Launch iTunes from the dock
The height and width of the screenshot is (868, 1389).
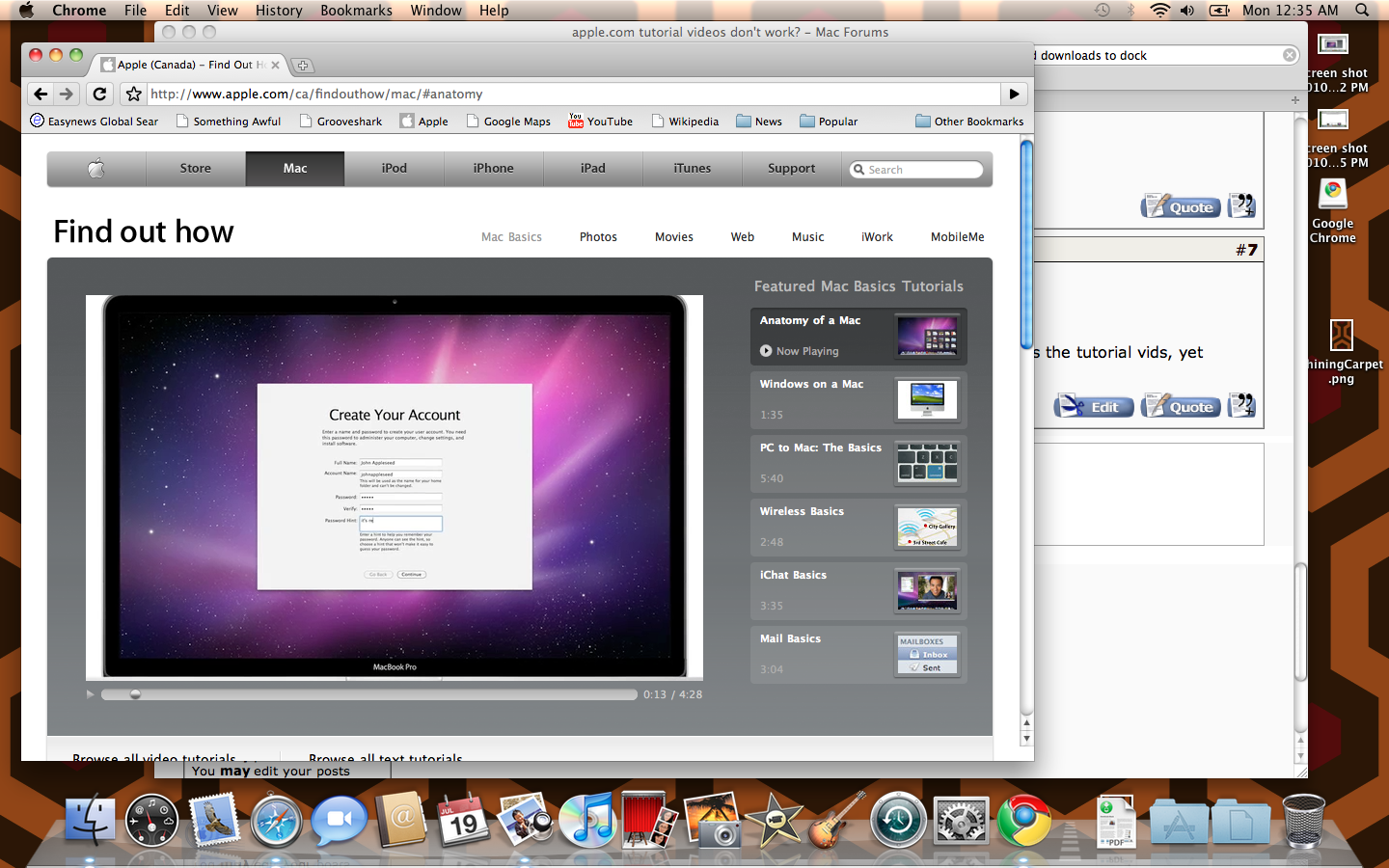[x=586, y=821]
